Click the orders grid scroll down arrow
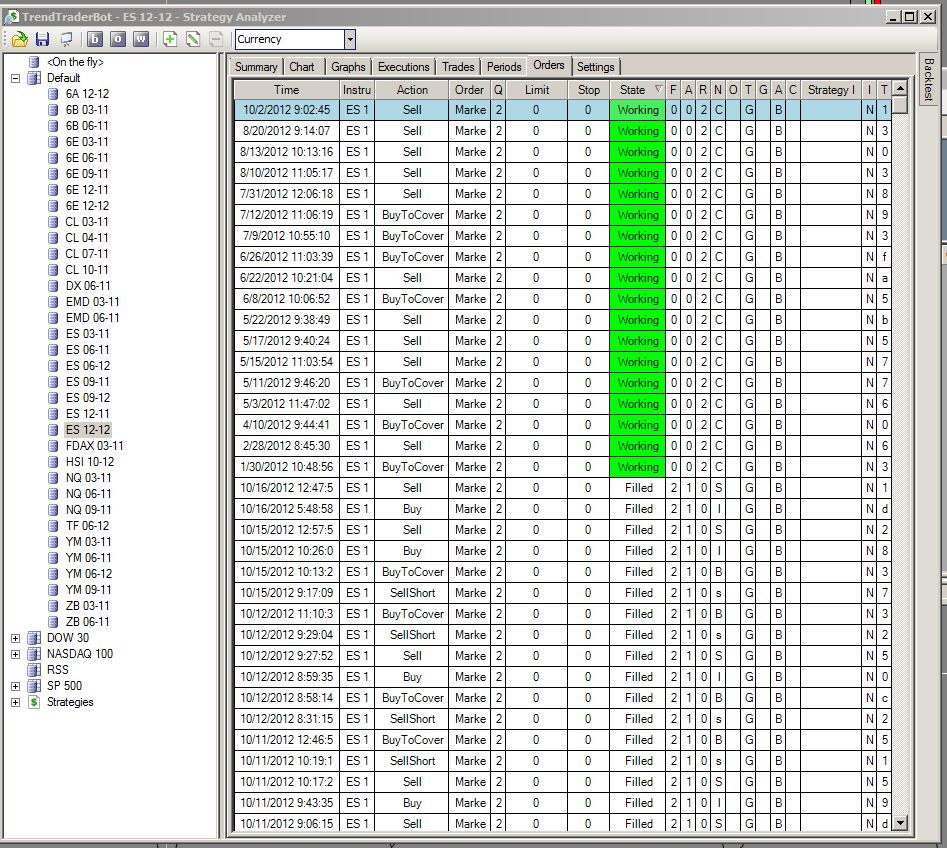Screen dimensions: 947x848 click(900, 822)
